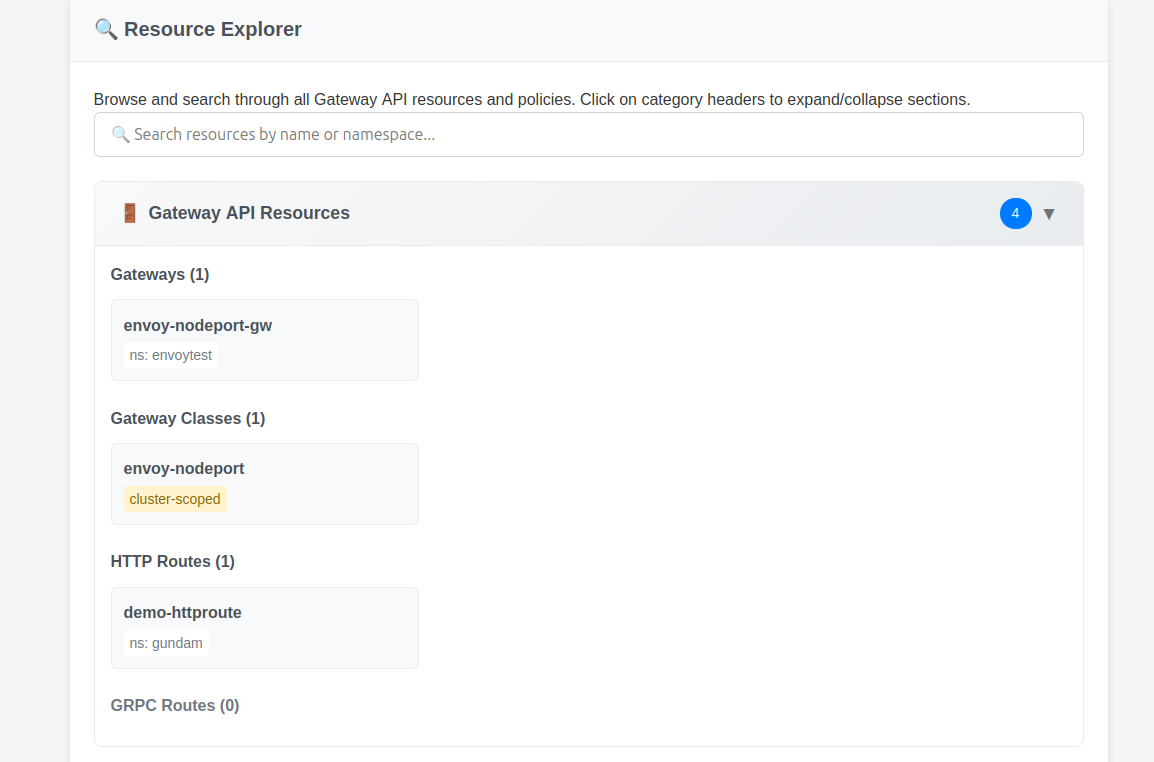Click the Resource Explorer magnifier icon
This screenshot has height=762, width=1154.
click(106, 29)
